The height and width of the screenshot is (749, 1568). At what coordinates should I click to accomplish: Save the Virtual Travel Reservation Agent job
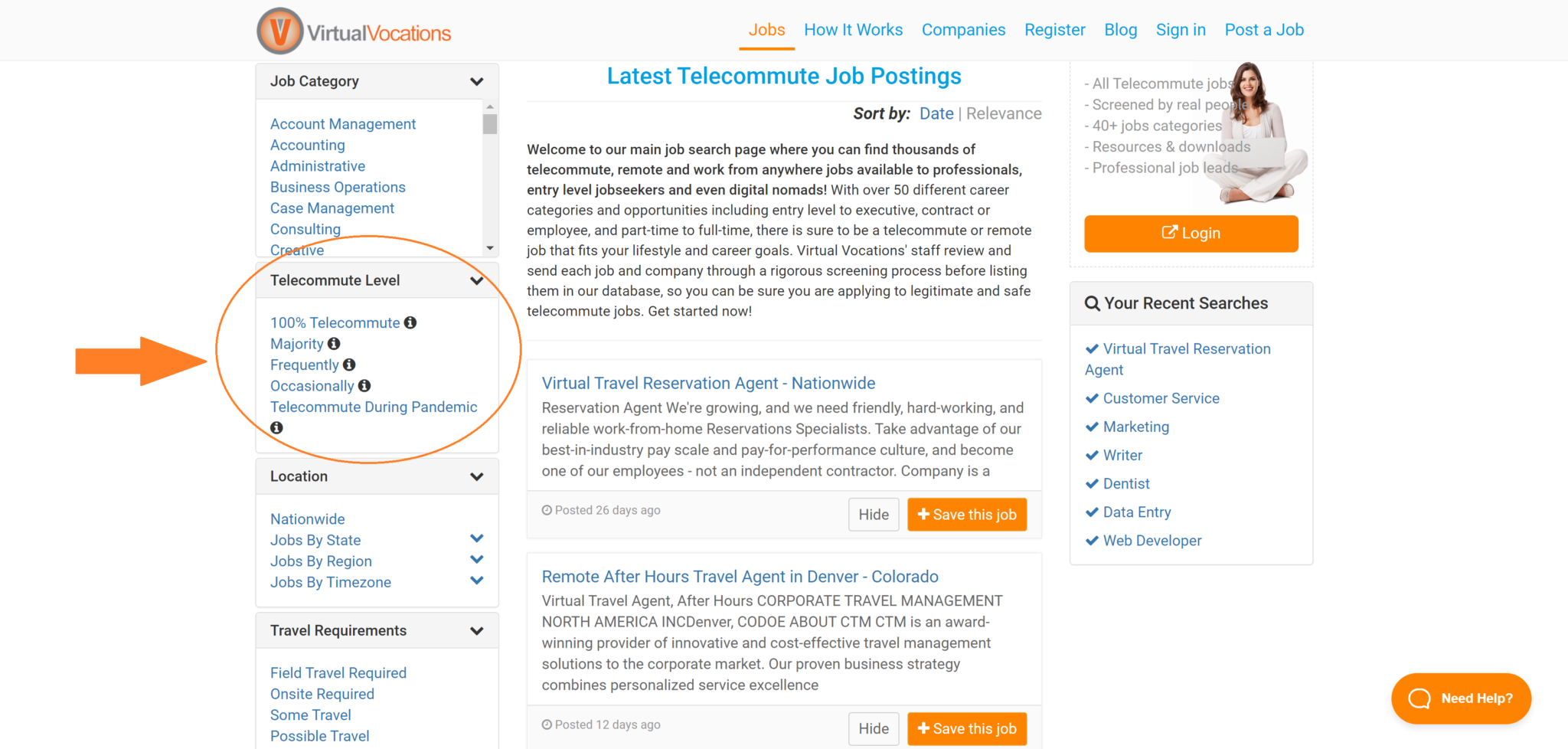(967, 515)
